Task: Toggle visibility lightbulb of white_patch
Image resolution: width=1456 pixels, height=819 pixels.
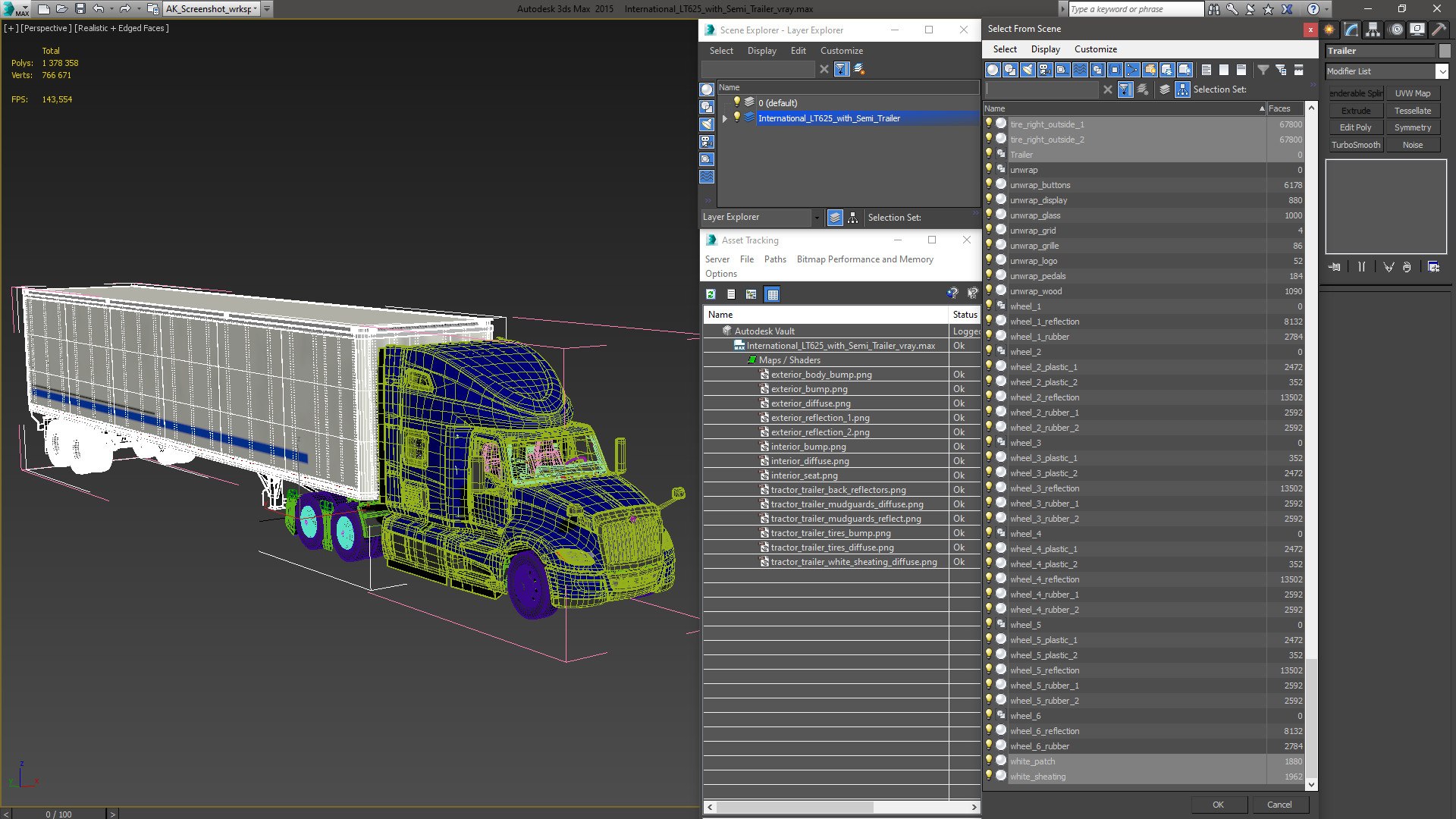Action: 989,761
